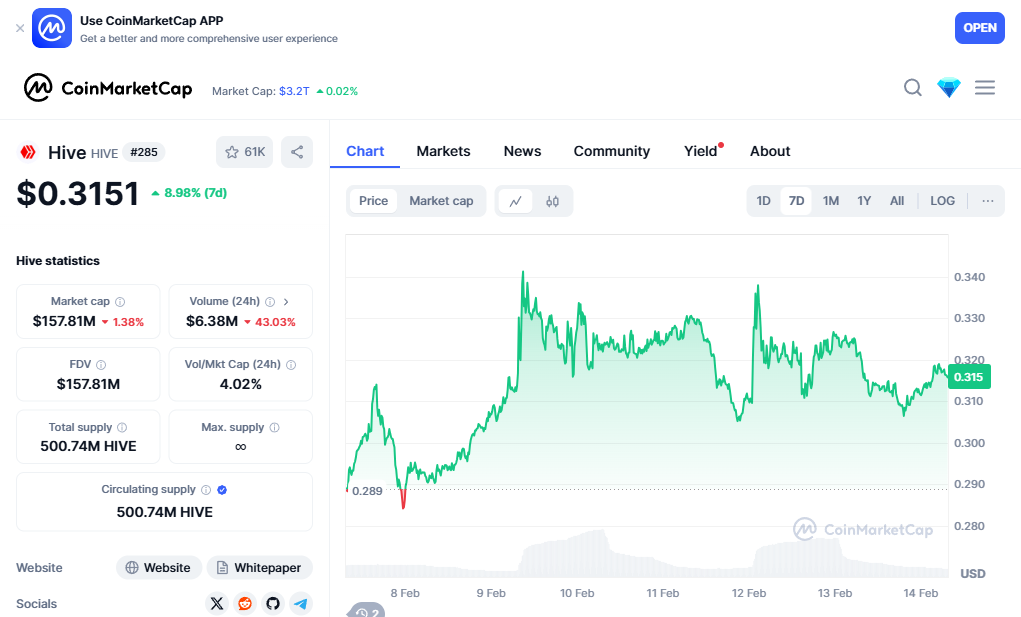Click the $6.38M volume value
This screenshot has width=1021, height=617.
[x=212, y=321]
